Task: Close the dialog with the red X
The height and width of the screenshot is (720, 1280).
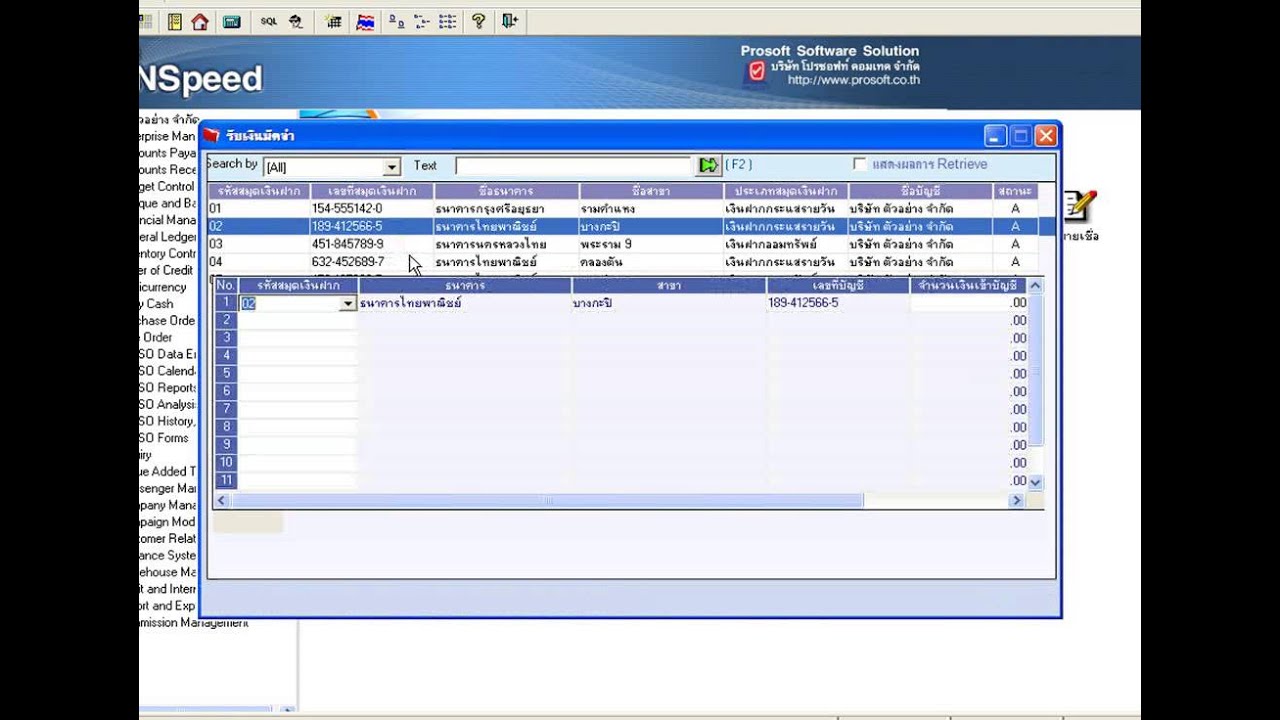Action: (1046, 136)
